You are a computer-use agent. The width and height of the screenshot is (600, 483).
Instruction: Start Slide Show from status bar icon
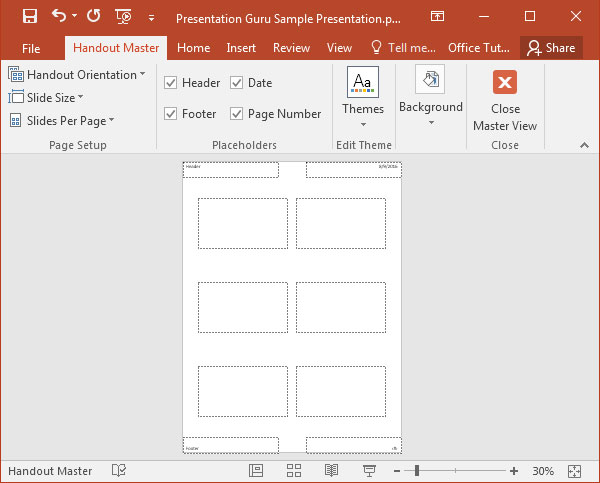click(369, 471)
